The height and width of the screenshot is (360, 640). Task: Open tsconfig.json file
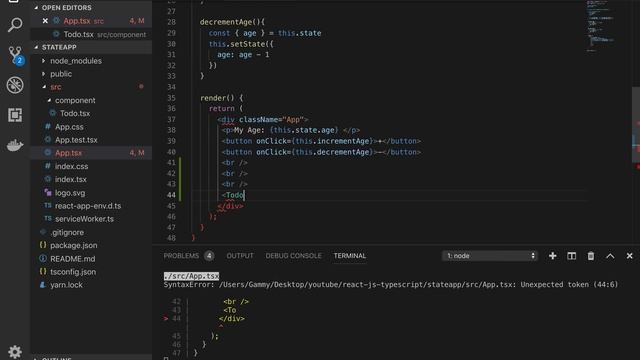tap(73, 272)
